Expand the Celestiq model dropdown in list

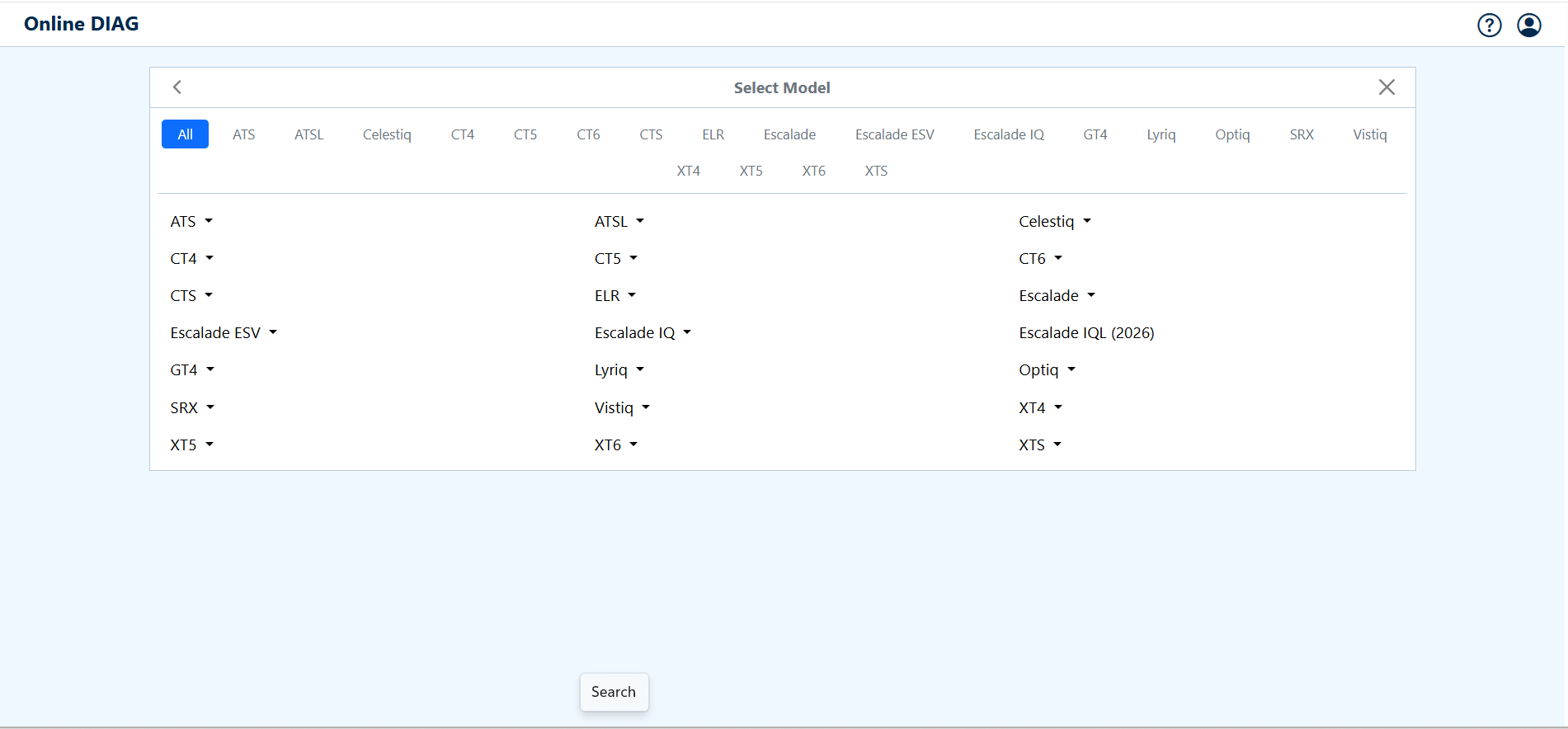coord(1055,221)
